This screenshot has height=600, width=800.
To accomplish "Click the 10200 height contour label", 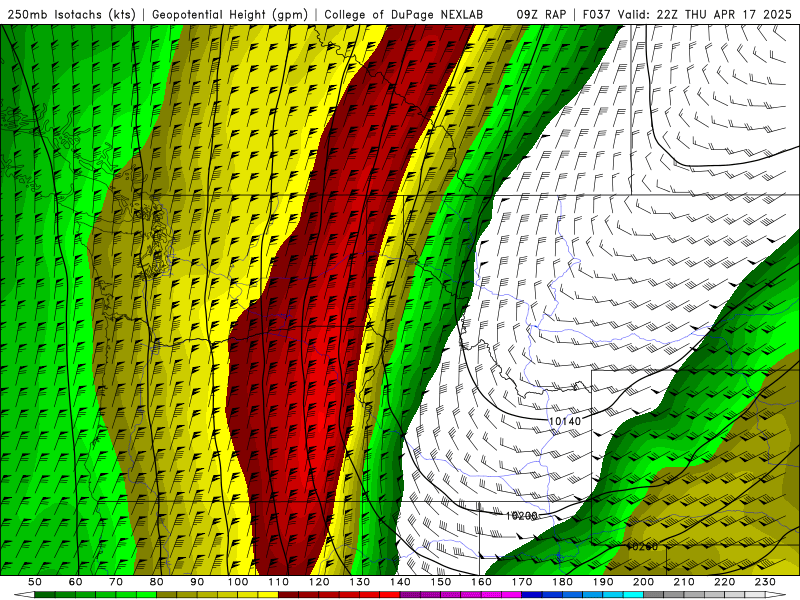I will [x=521, y=516].
